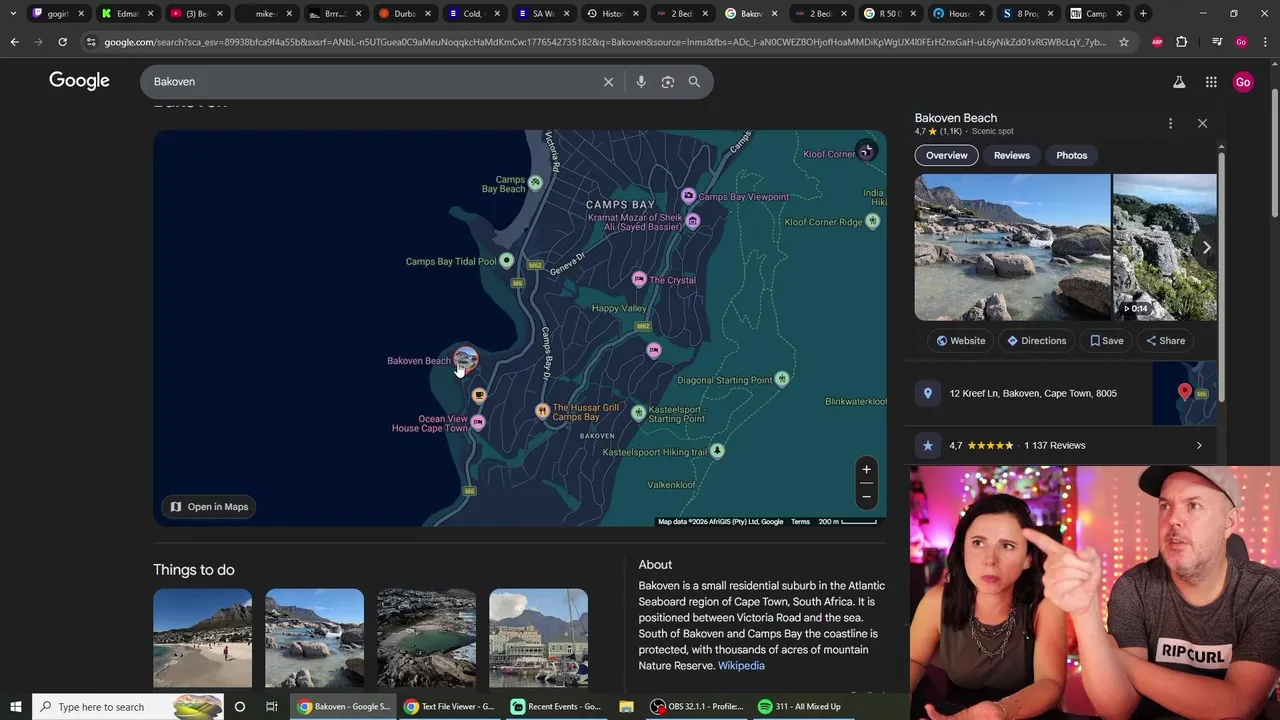This screenshot has height=720, width=1280.
Task: Open more options in Bakoven Beach panel
Action: 1170,123
